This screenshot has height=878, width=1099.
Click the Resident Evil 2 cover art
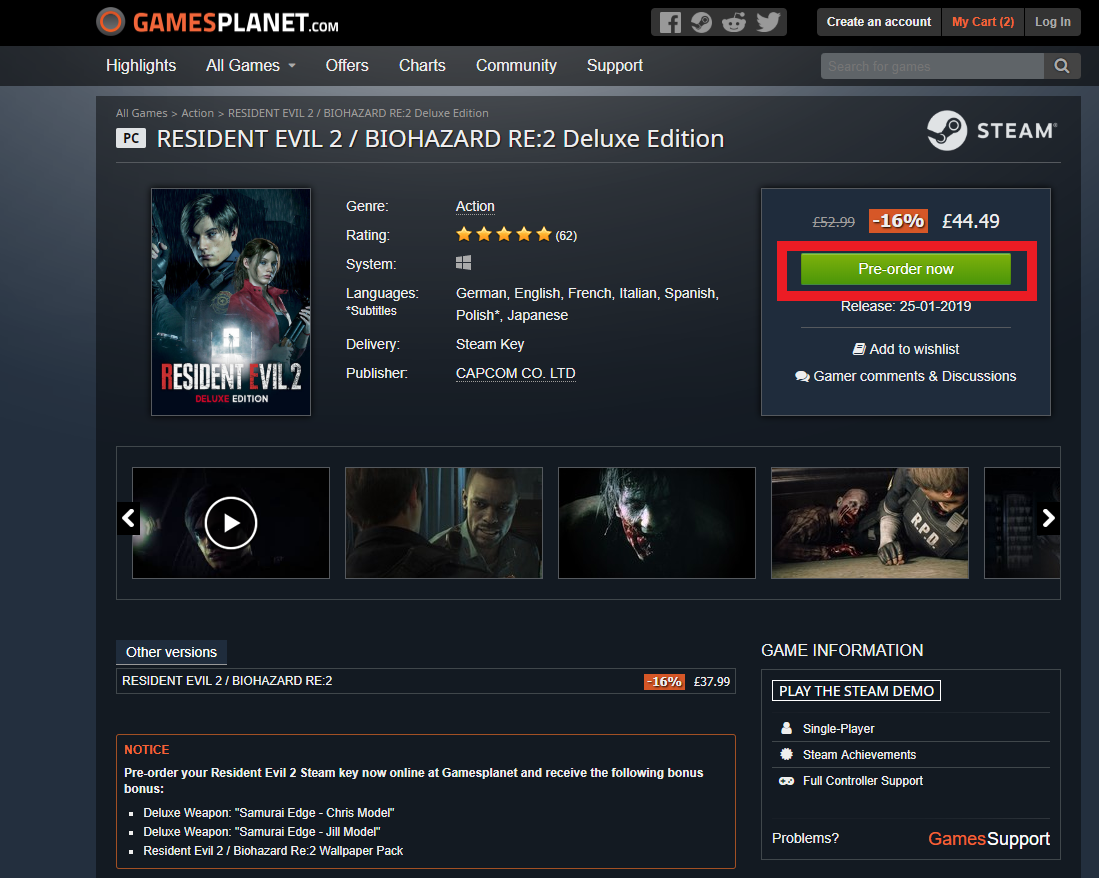[x=231, y=302]
